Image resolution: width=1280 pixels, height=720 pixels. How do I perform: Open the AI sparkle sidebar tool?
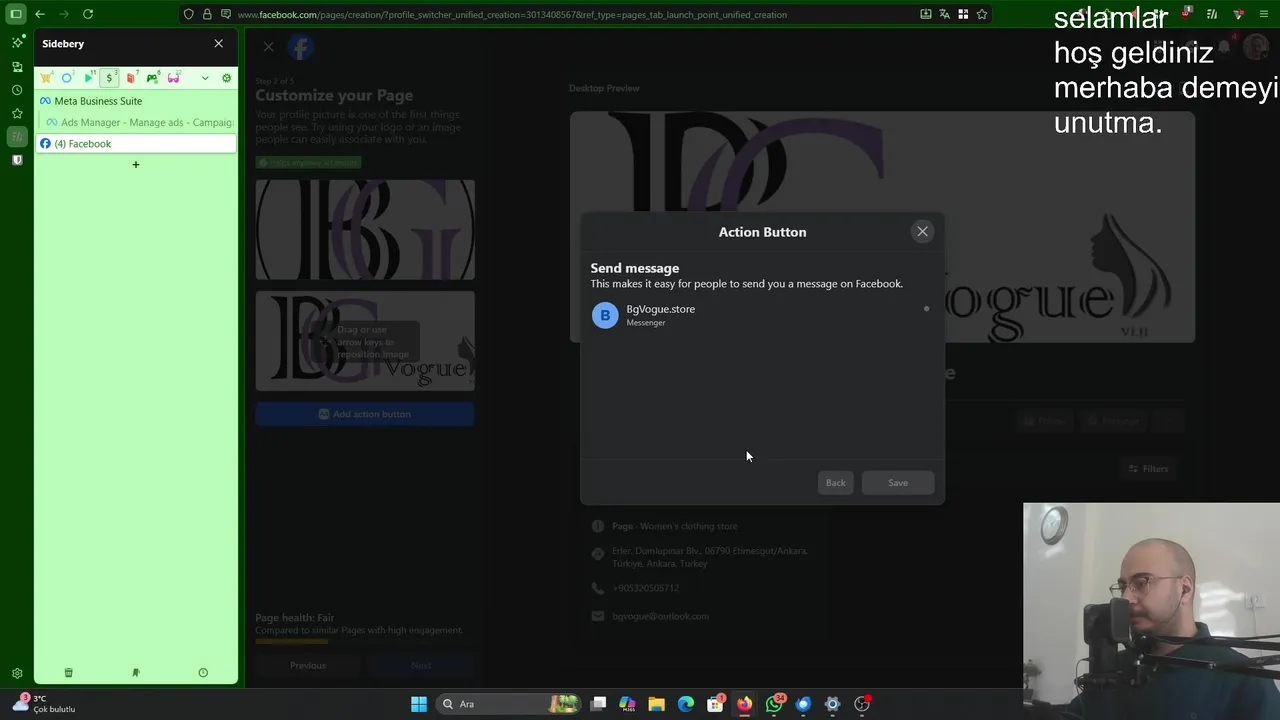coord(17,43)
